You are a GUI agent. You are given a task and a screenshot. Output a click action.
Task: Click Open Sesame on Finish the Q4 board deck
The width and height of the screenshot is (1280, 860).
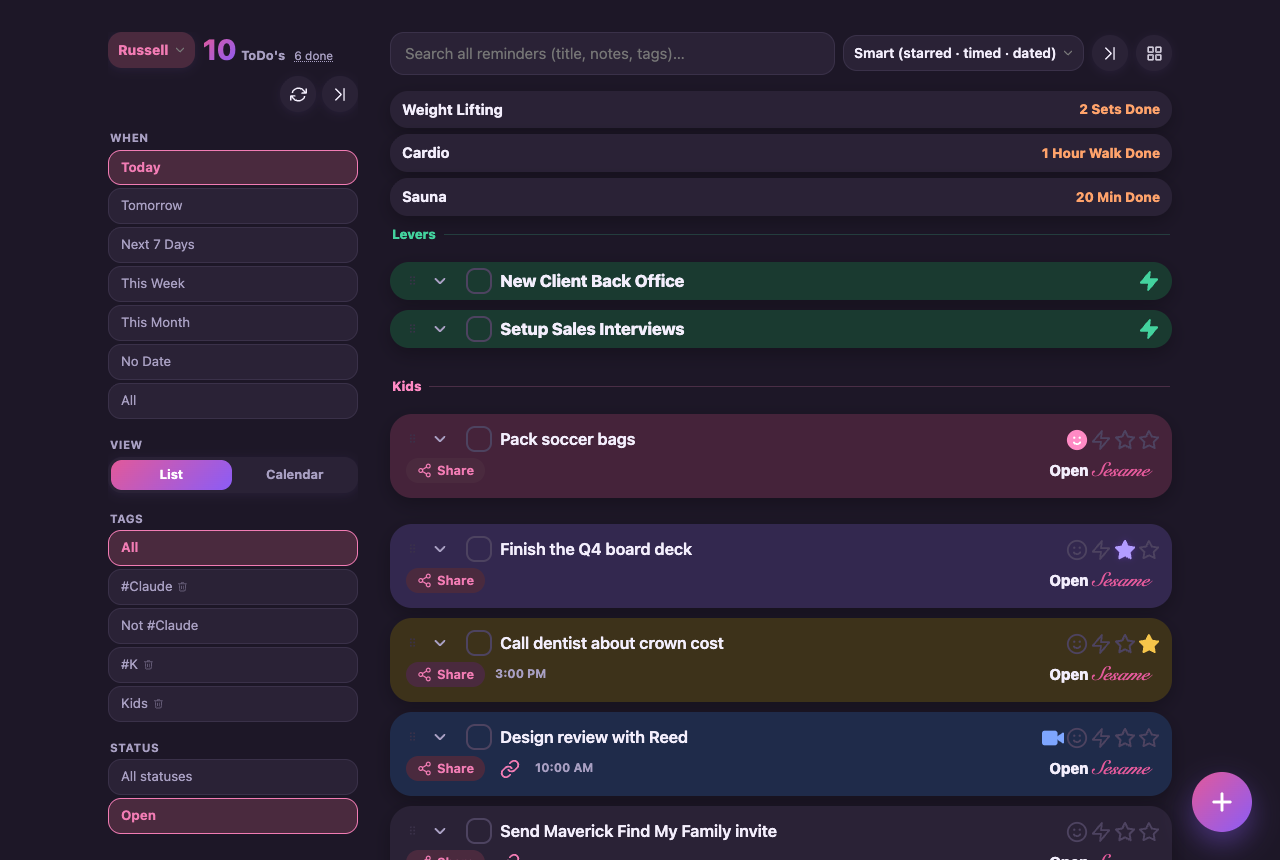coord(1101,581)
